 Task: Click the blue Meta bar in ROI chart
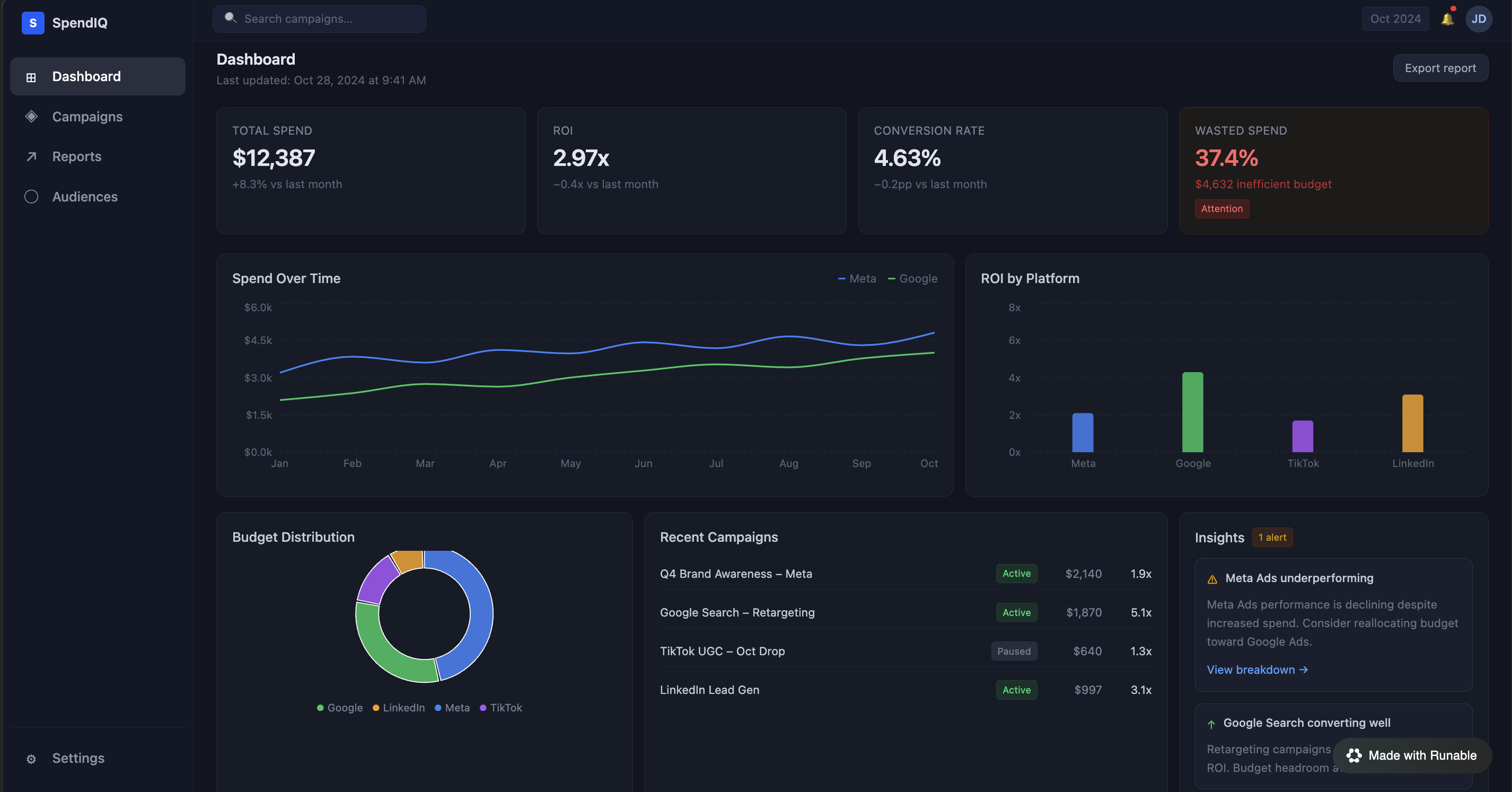coord(1083,433)
